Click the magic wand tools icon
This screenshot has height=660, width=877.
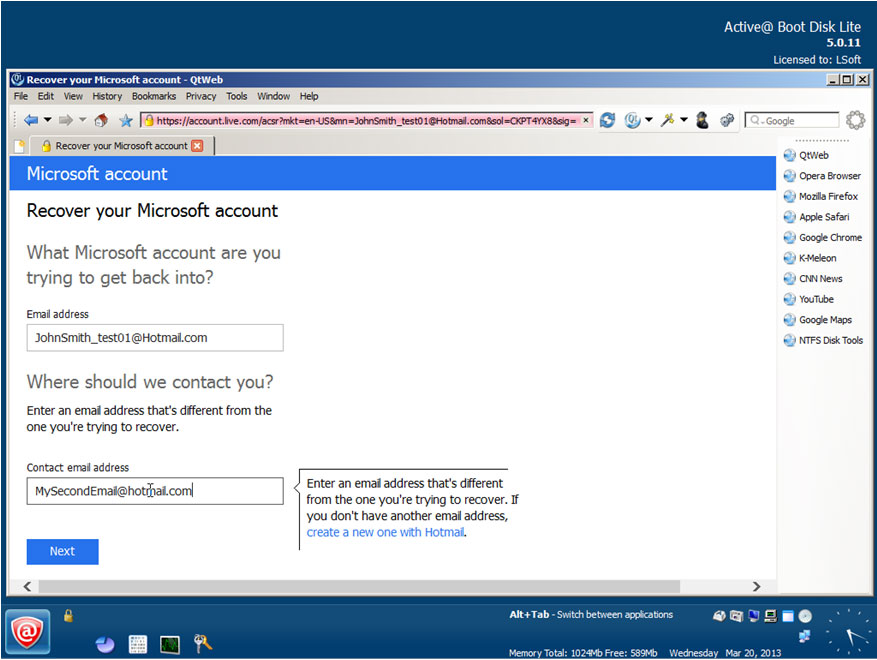click(667, 120)
